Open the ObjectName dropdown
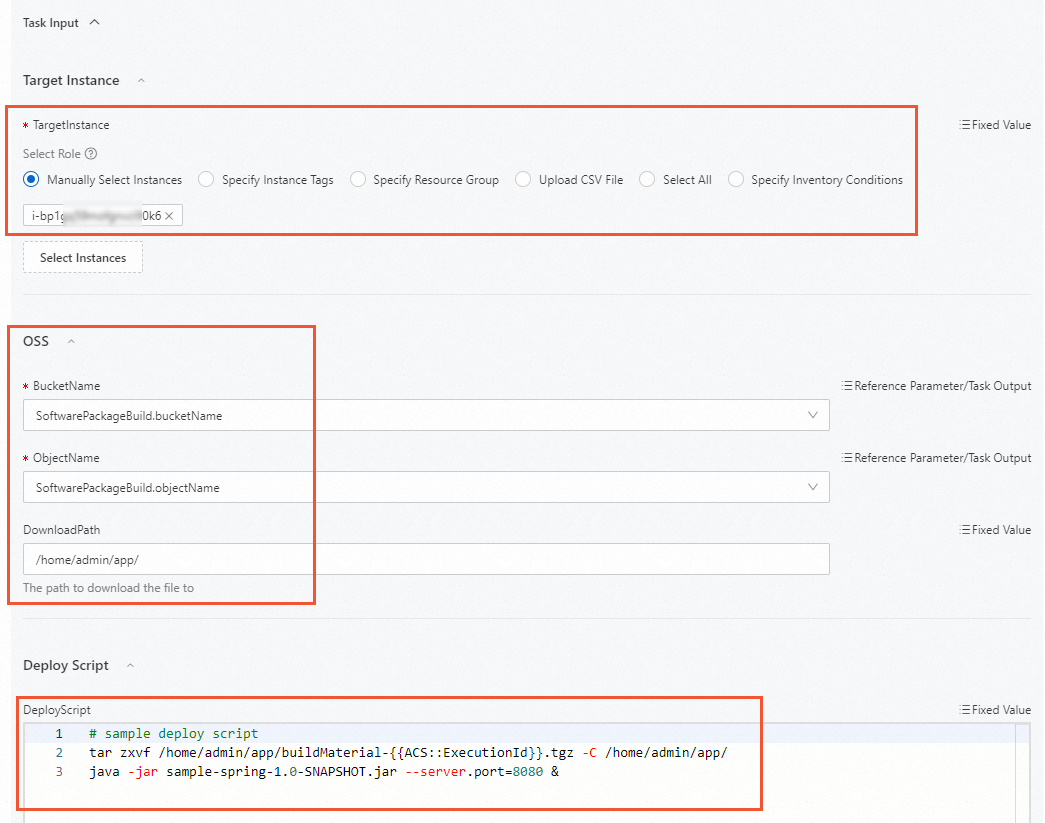 427,487
